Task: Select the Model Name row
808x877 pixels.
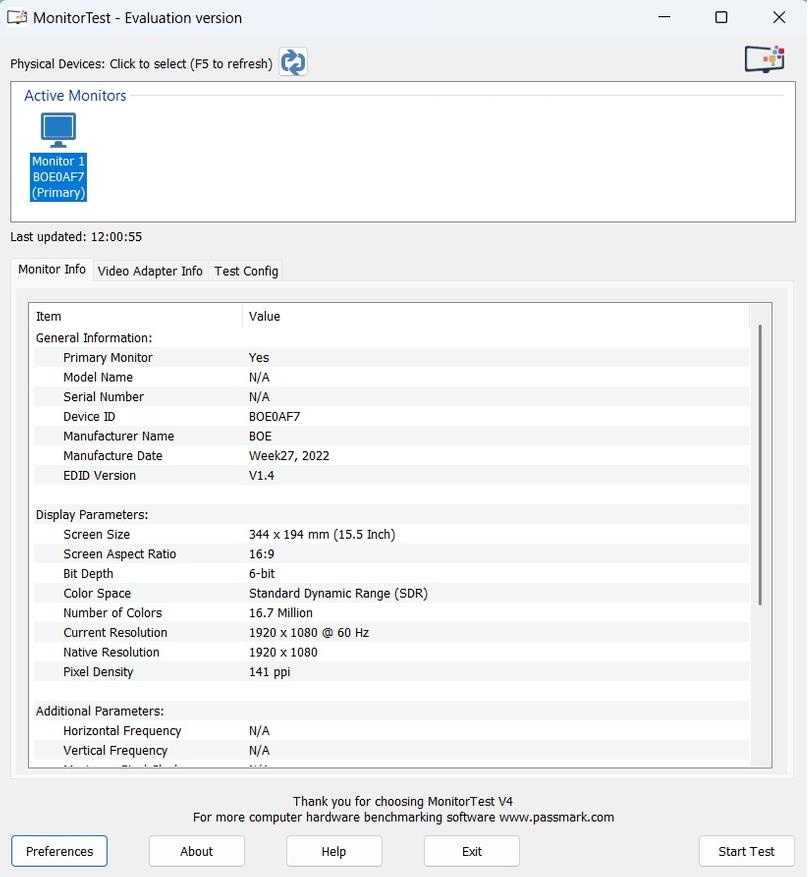Action: click(391, 377)
